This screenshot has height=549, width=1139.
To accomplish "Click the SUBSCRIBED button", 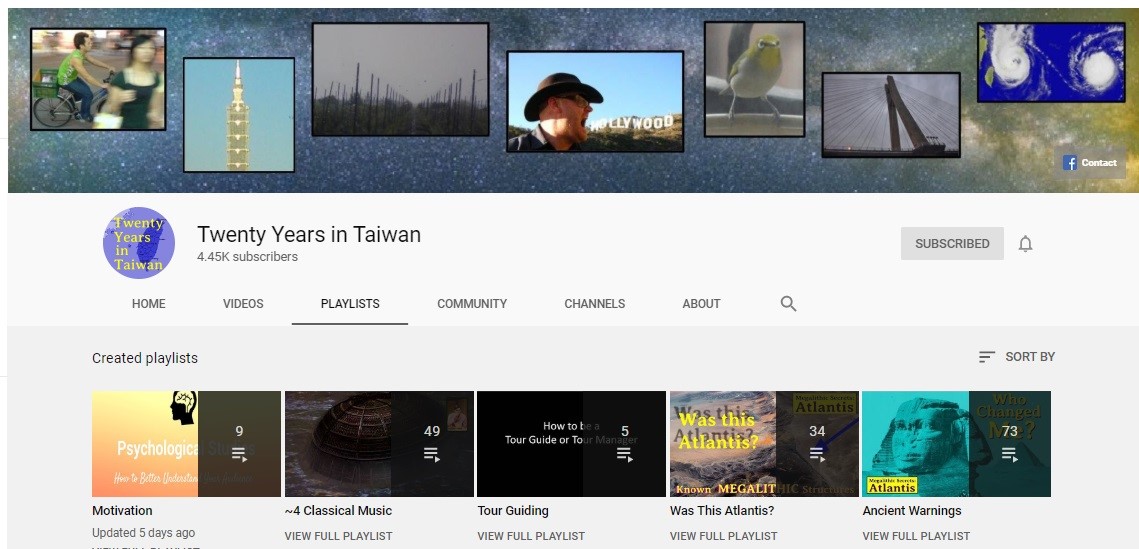I will [952, 243].
